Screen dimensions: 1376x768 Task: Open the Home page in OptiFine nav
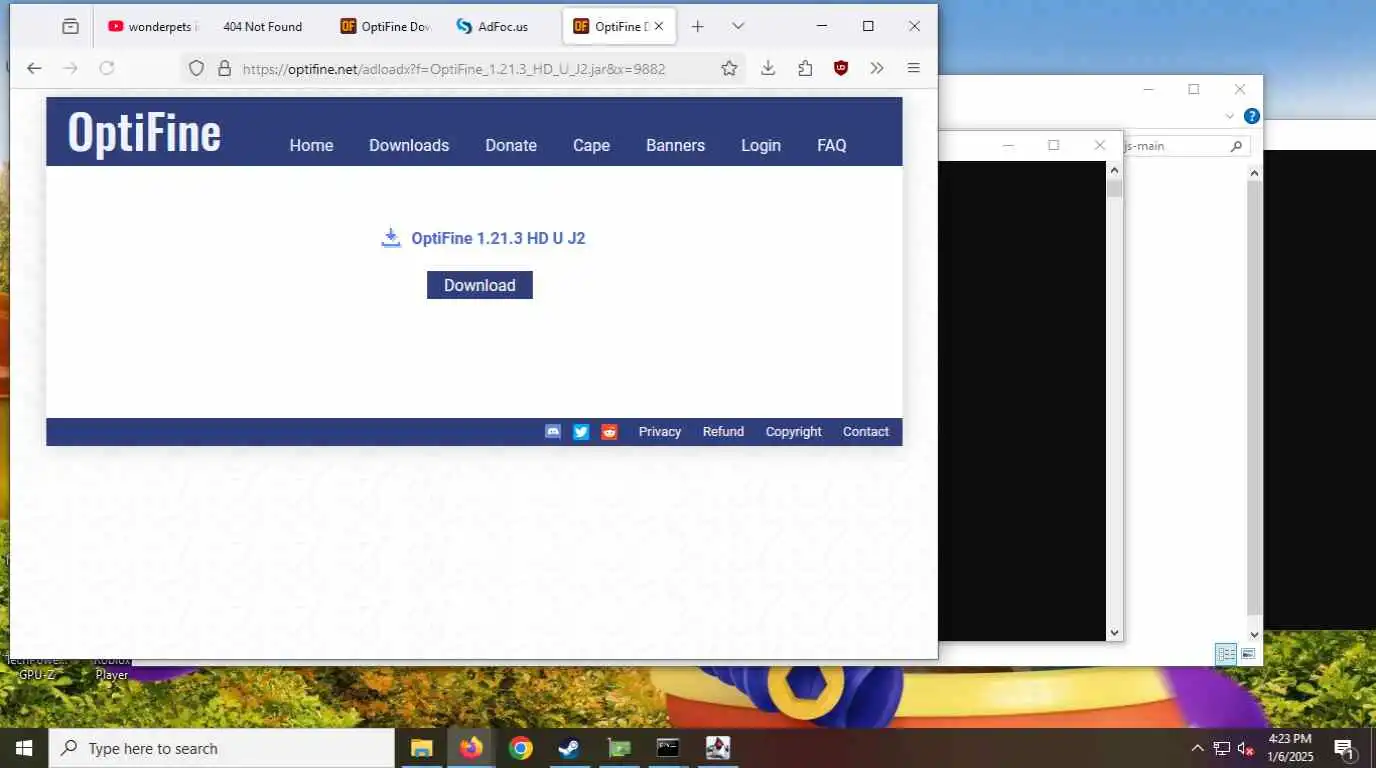311,145
